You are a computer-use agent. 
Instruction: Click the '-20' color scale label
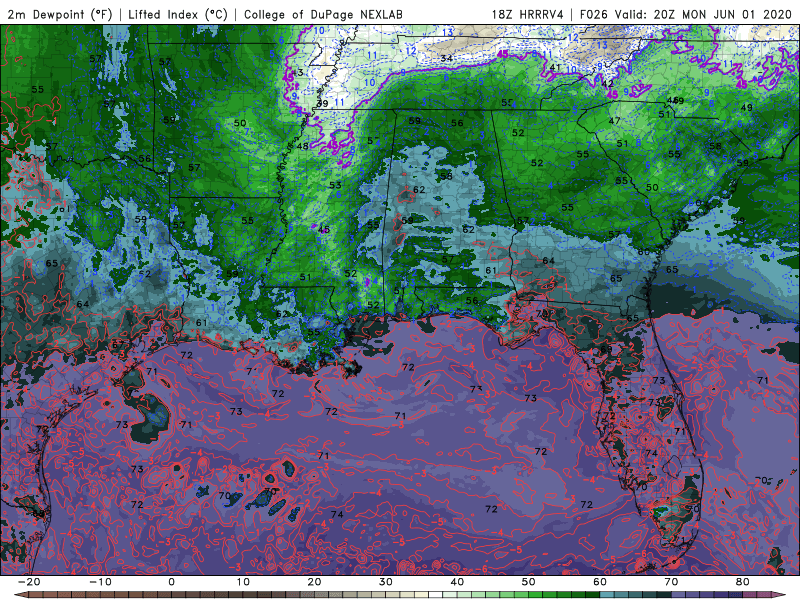29,582
